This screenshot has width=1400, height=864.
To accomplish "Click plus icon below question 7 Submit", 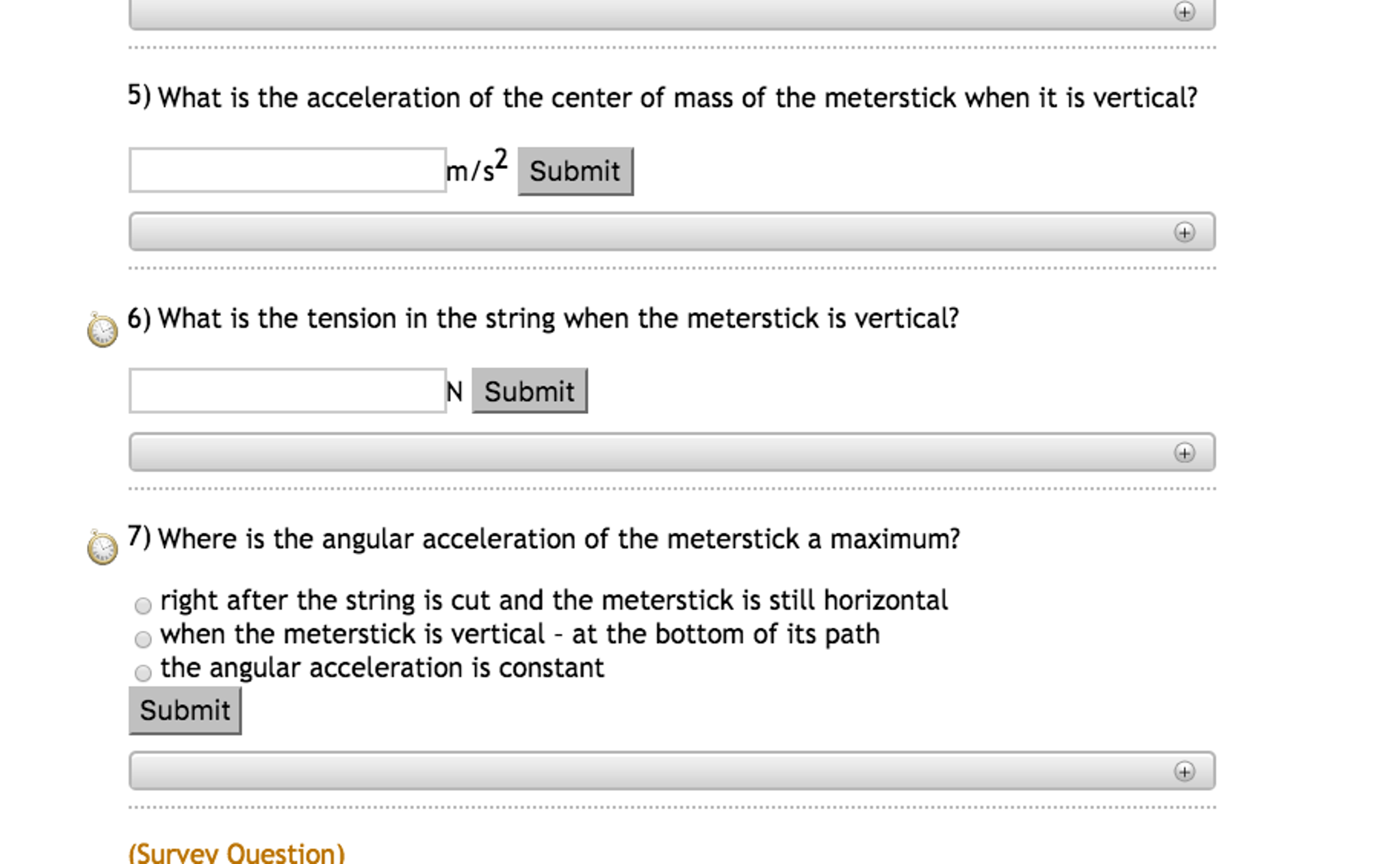I will pos(1184,772).
